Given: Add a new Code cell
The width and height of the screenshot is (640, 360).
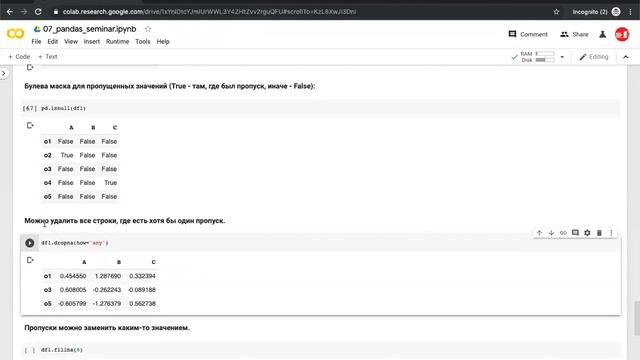Looking at the screenshot, I should [19, 57].
